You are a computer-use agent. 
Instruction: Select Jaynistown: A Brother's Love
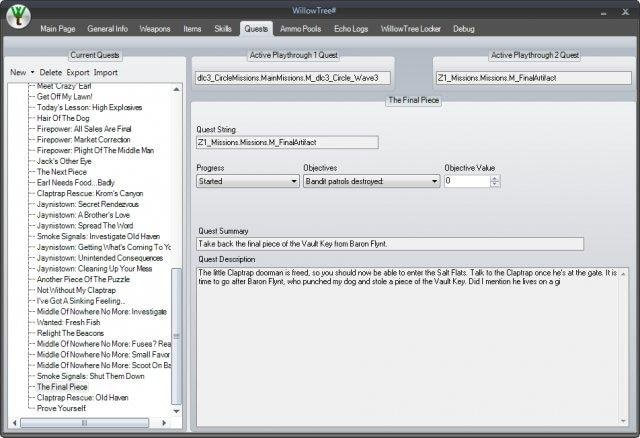tap(83, 215)
